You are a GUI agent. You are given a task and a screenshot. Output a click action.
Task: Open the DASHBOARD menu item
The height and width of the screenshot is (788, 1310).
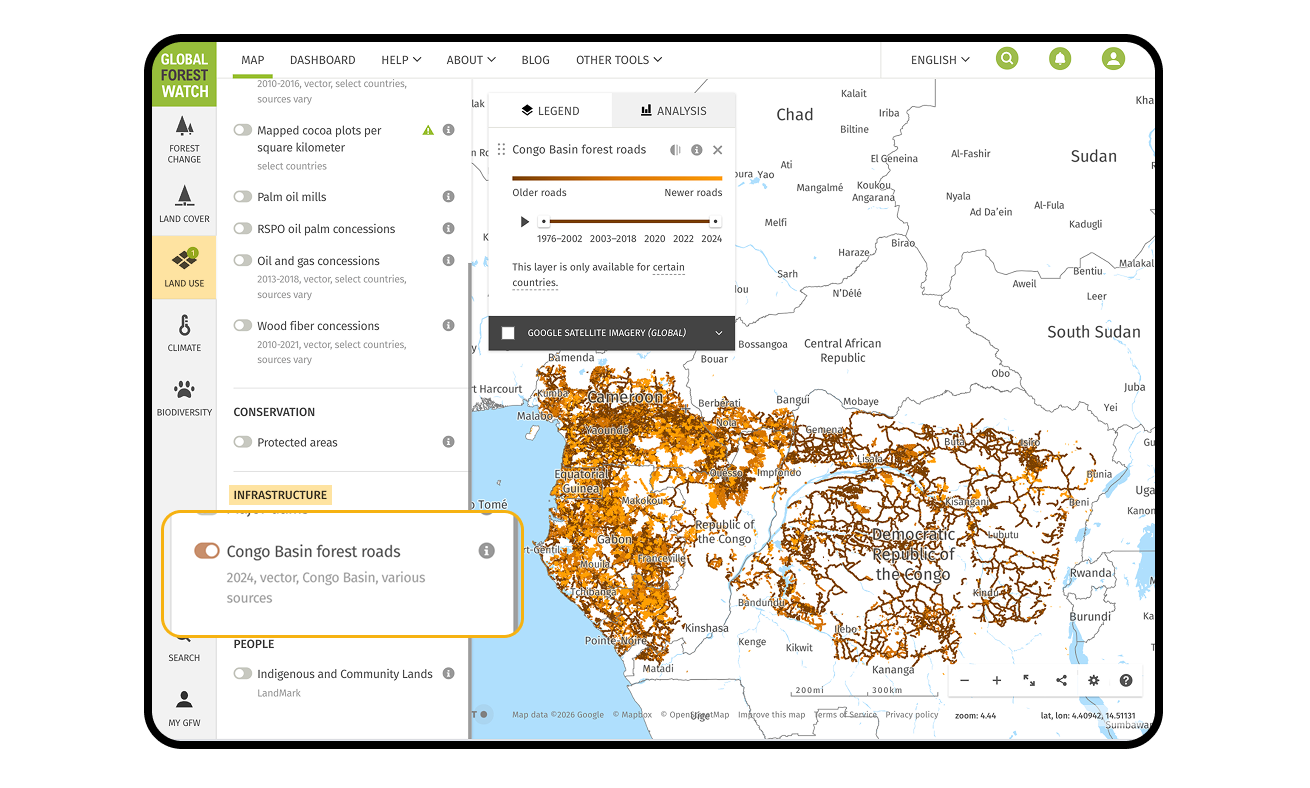[x=322, y=59]
